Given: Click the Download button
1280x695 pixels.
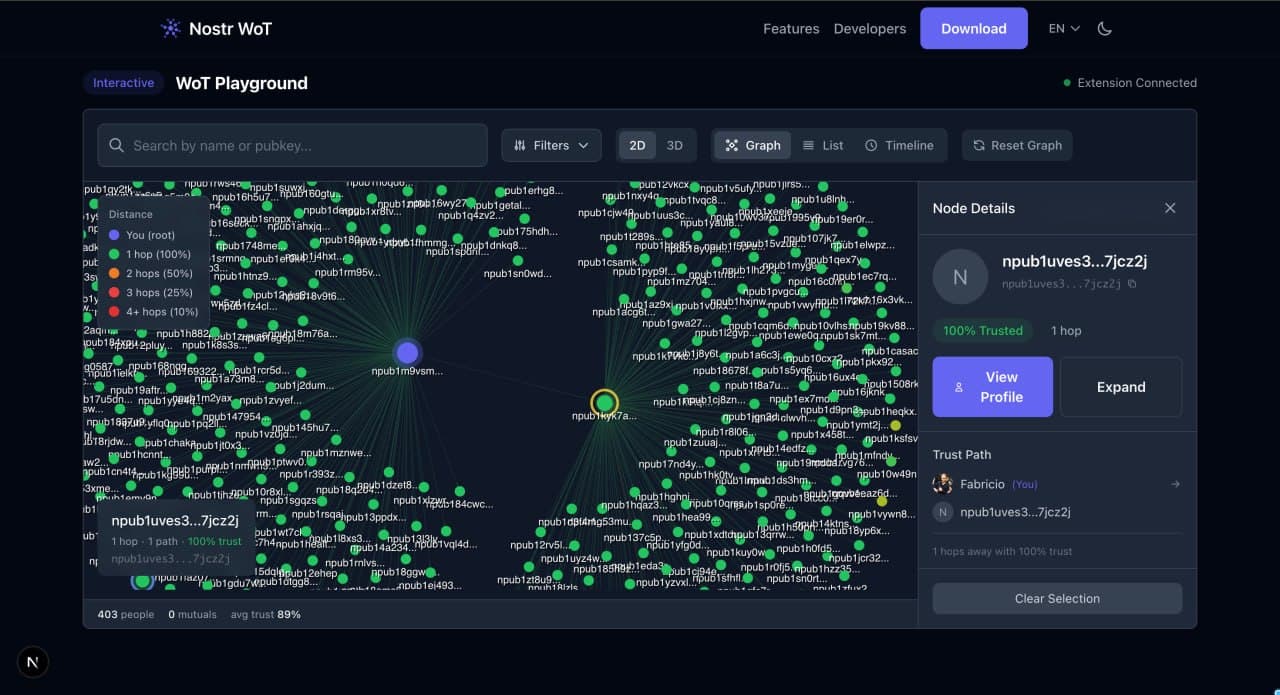Looking at the screenshot, I should [973, 28].
